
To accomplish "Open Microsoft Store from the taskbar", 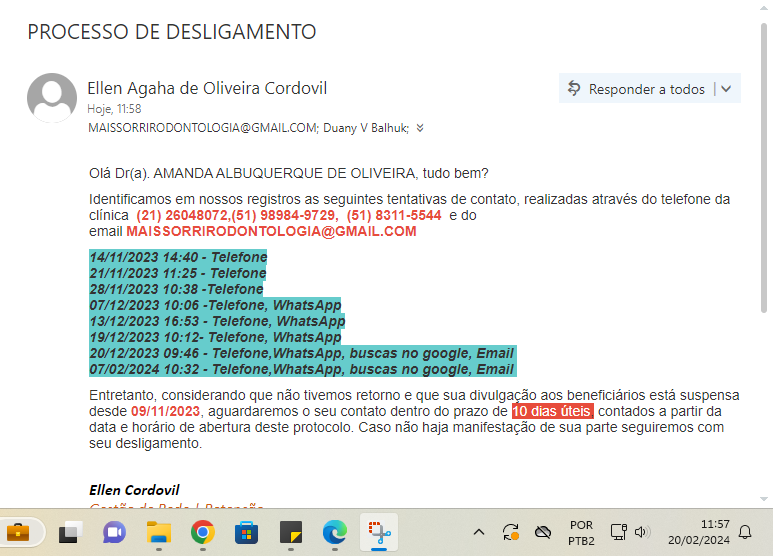I will coord(246,532).
